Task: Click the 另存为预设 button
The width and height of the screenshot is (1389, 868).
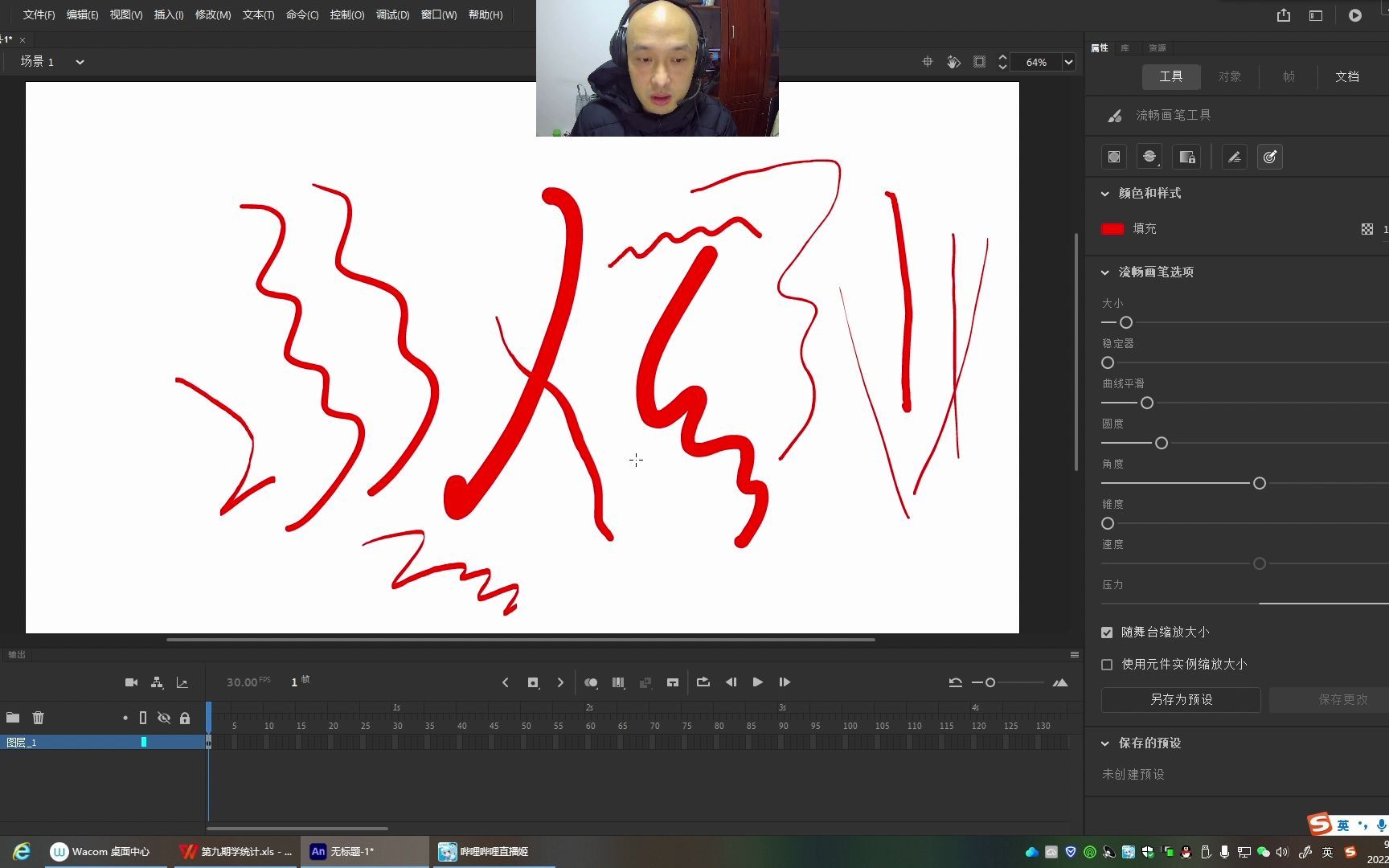Action: click(1180, 699)
